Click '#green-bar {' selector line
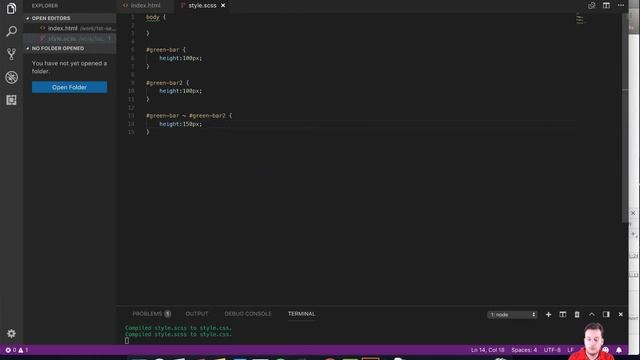 [x=166, y=49]
